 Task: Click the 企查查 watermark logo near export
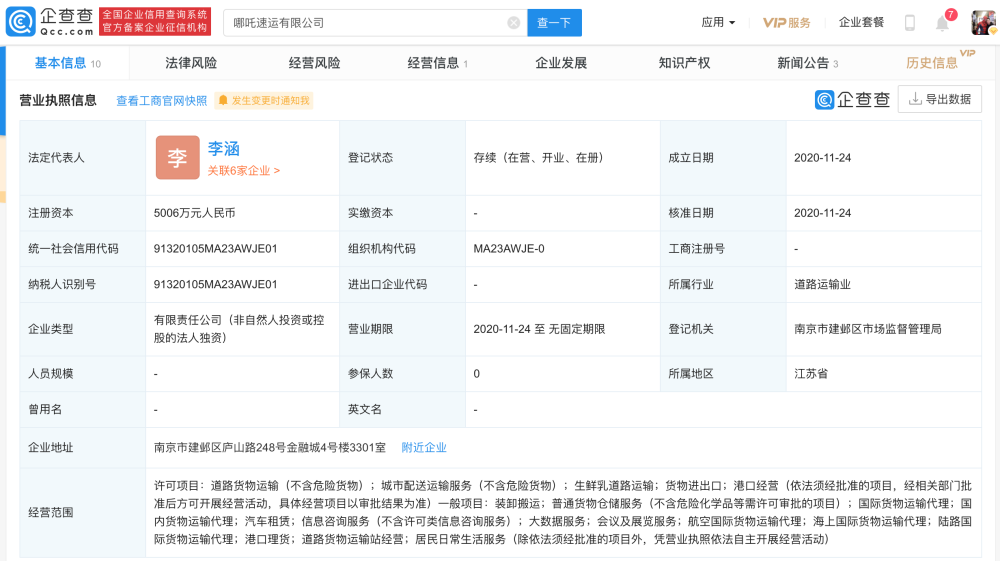852,99
